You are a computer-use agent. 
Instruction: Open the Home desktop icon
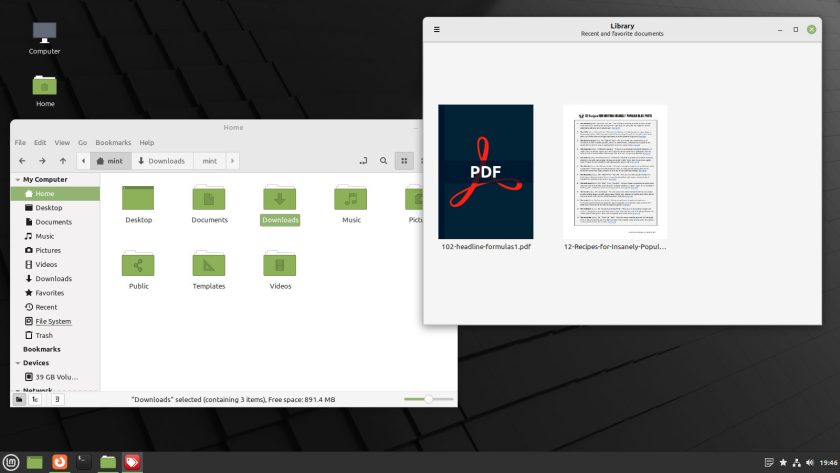(x=44, y=85)
